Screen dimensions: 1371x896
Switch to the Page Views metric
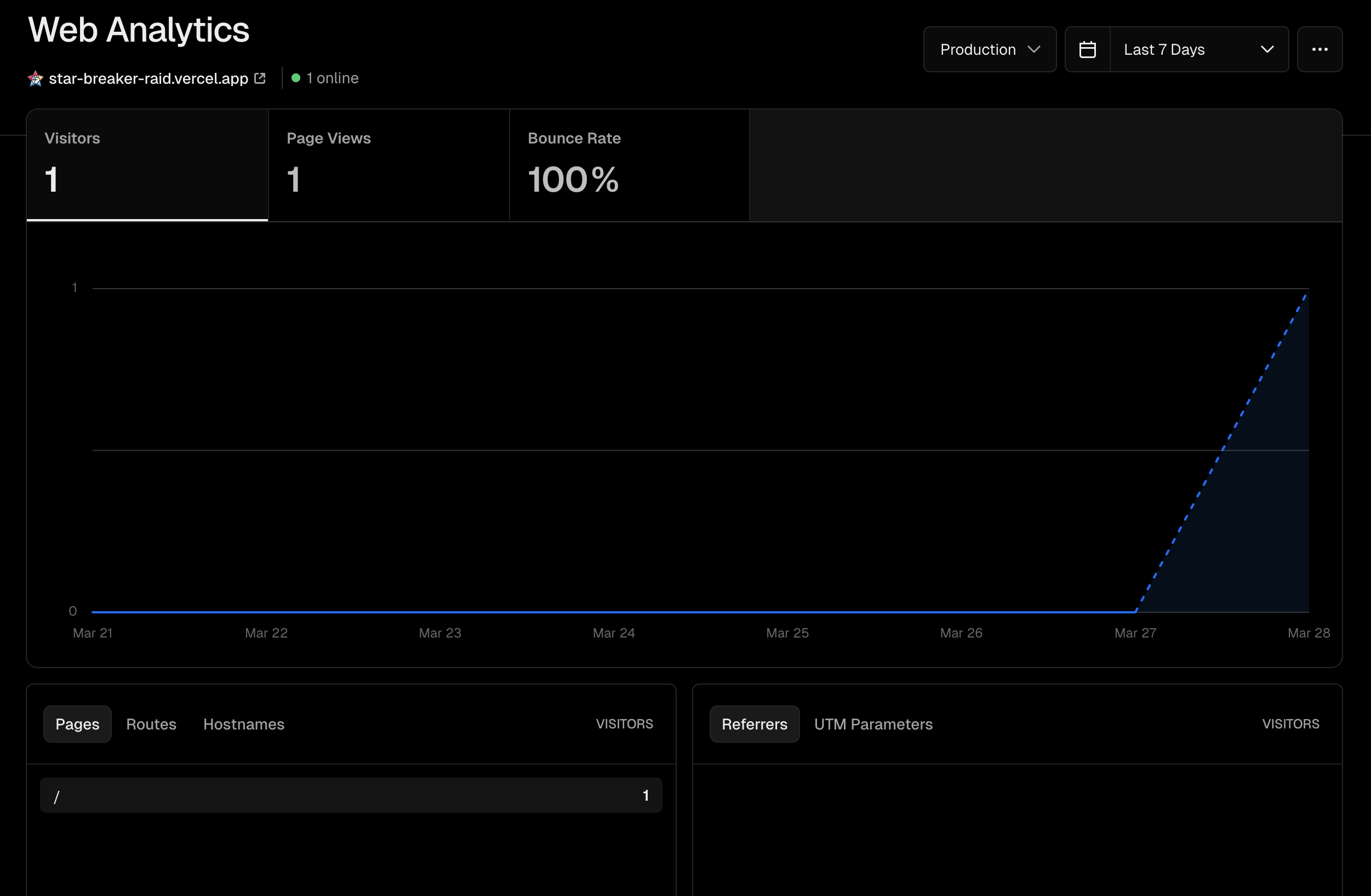click(389, 164)
